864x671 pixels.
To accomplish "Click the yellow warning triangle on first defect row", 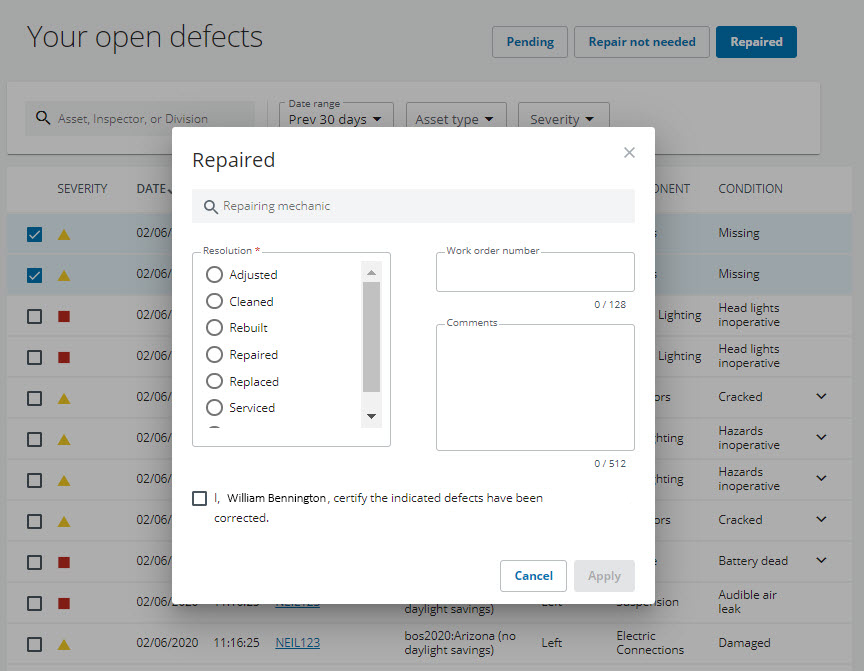I will (x=62, y=233).
